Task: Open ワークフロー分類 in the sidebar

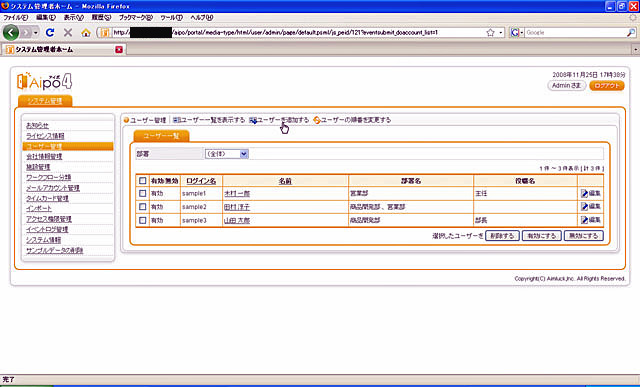Action: coord(48,178)
